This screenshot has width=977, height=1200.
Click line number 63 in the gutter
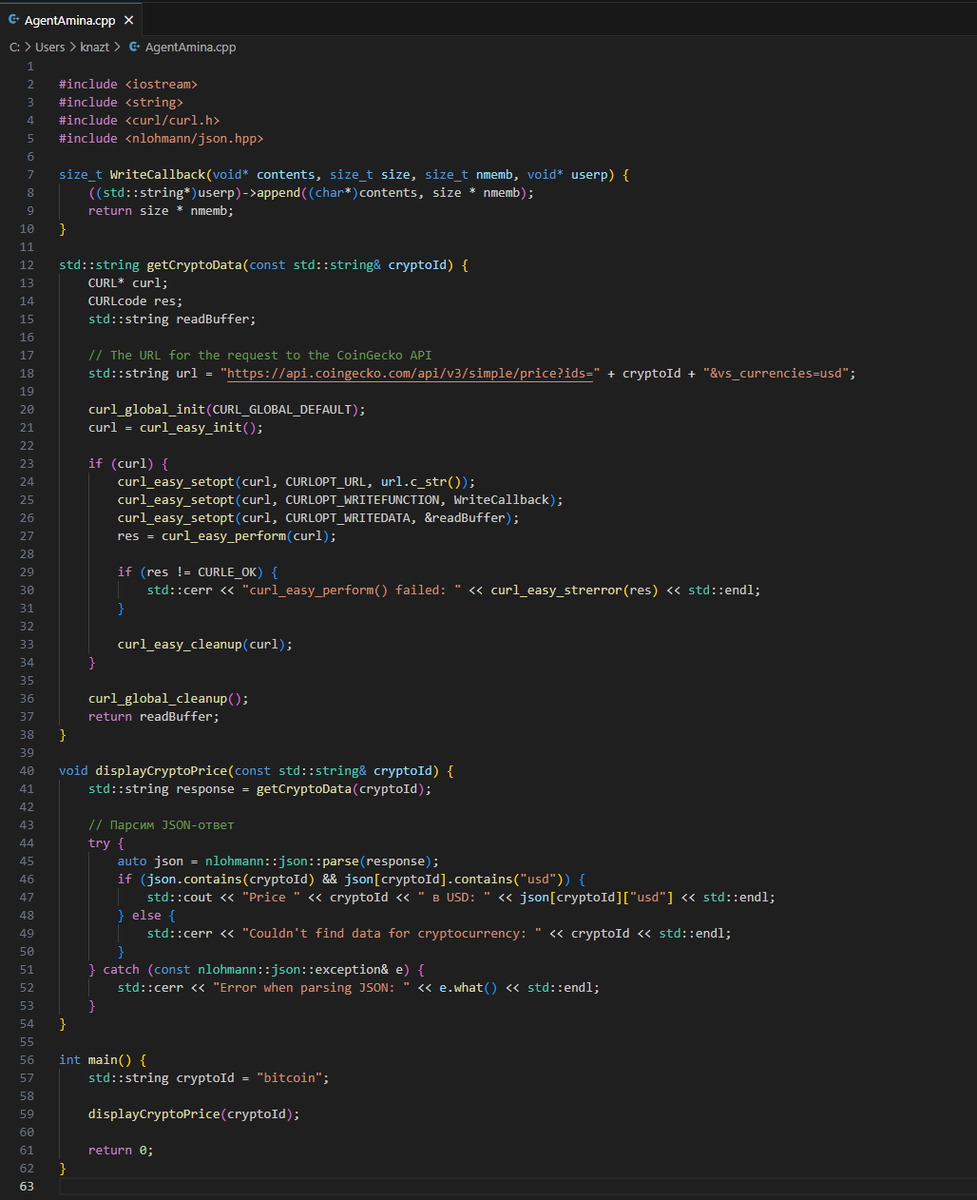point(27,1186)
